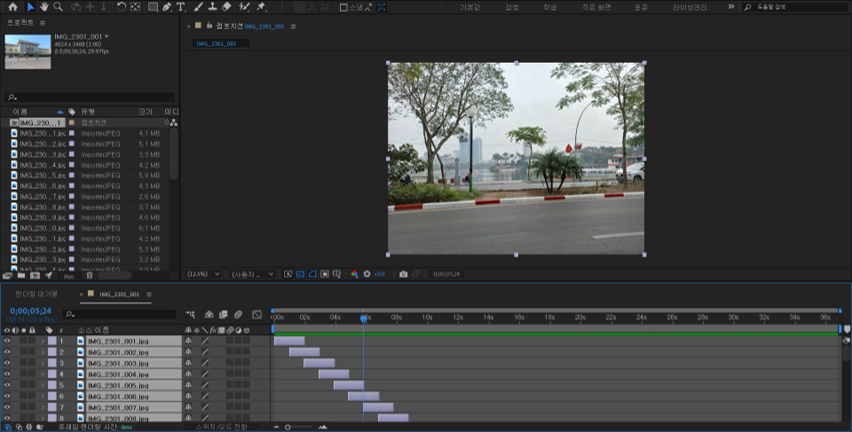This screenshot has width=852, height=432.
Task: Select the Zoom magnifier tool
Action: coord(58,7)
